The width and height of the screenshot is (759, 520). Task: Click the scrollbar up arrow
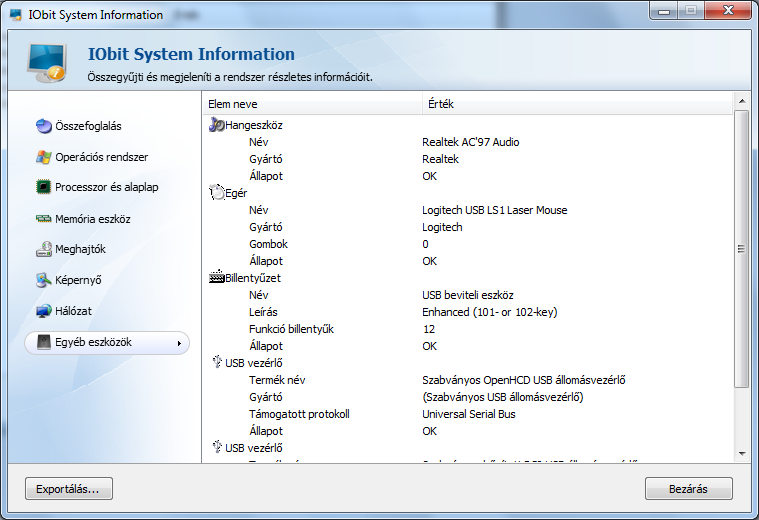(x=741, y=101)
